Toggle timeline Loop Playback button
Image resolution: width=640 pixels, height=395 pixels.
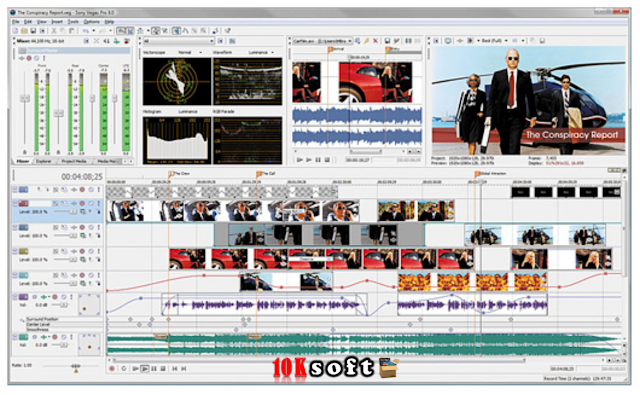tap(124, 369)
